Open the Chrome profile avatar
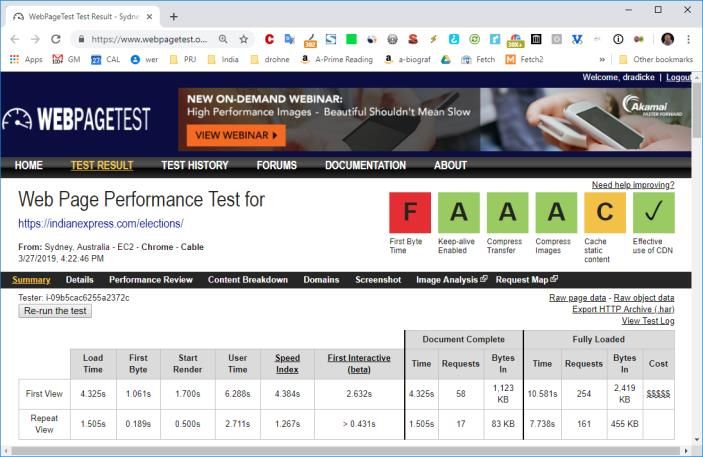703x457 pixels. coord(667,39)
